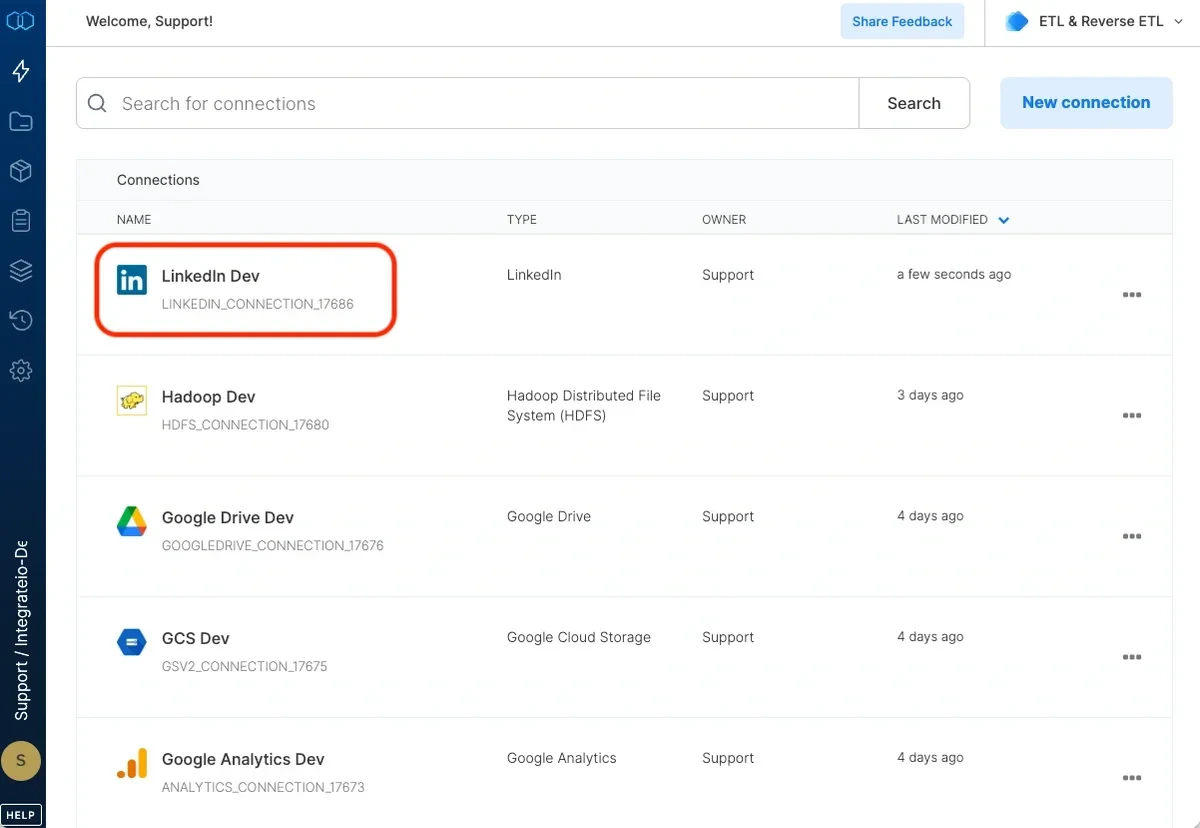Image resolution: width=1200 pixels, height=828 pixels.
Task: Click the TYPE column header
Action: coord(522,220)
